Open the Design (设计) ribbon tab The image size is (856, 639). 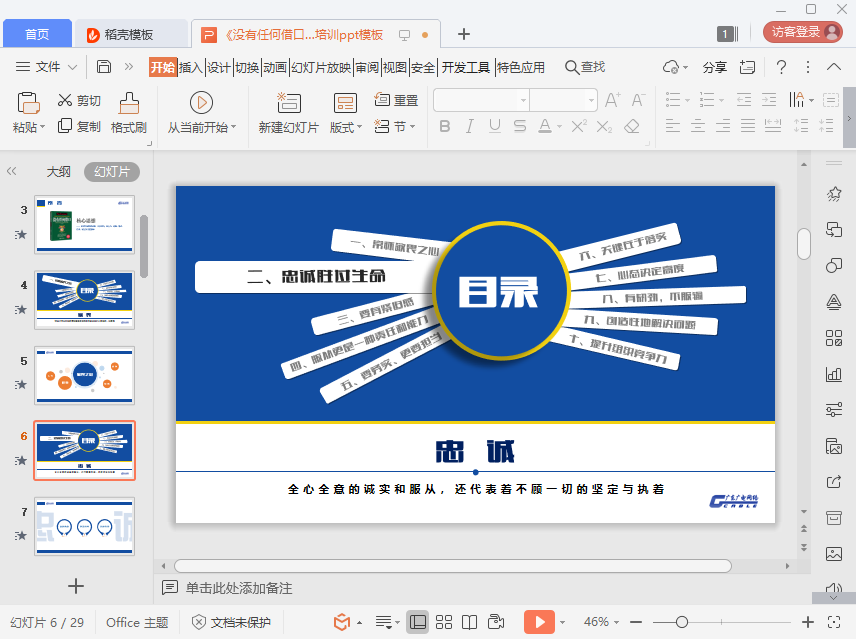(218, 67)
